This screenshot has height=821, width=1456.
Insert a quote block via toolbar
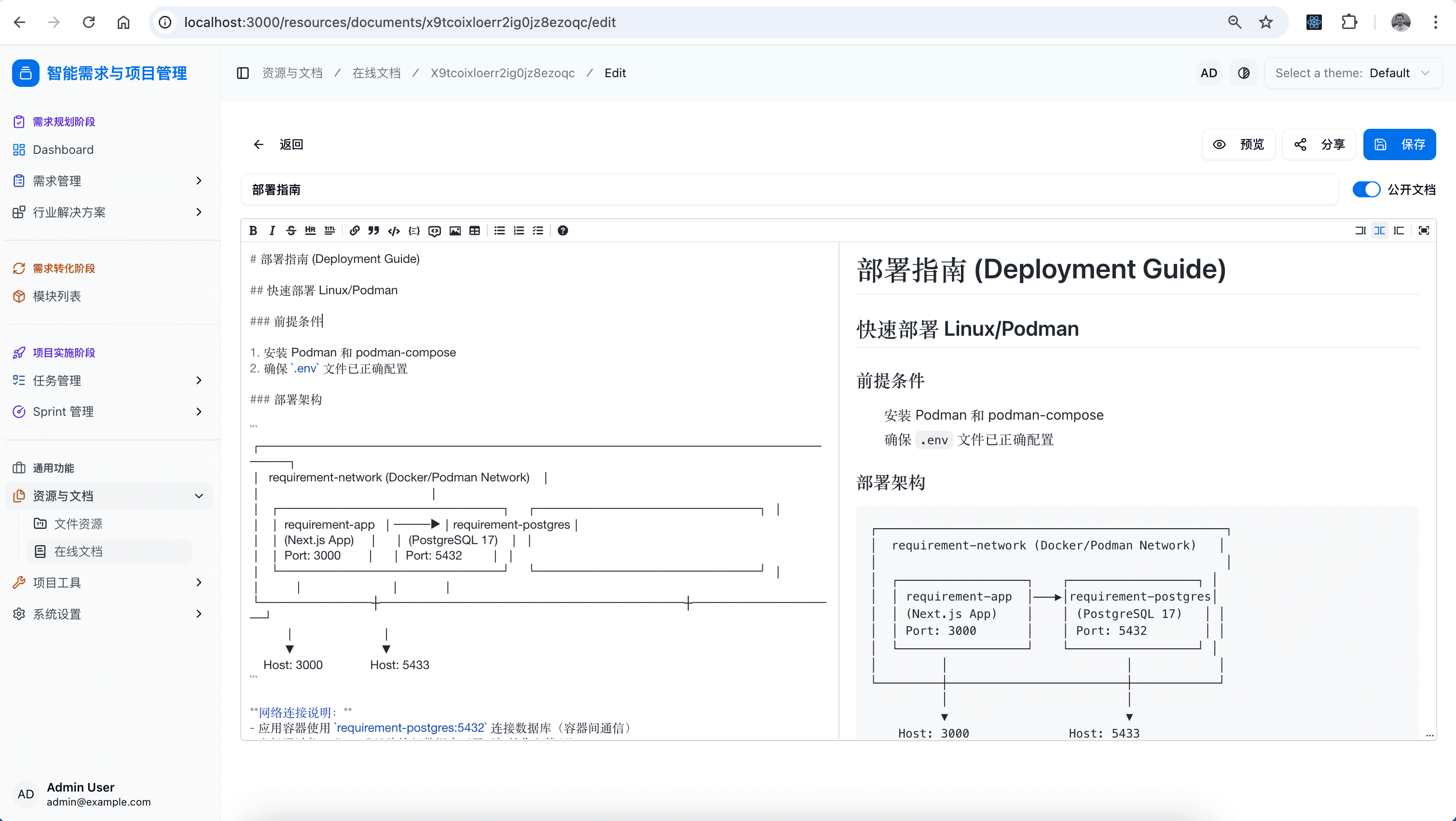pyautogui.click(x=373, y=231)
